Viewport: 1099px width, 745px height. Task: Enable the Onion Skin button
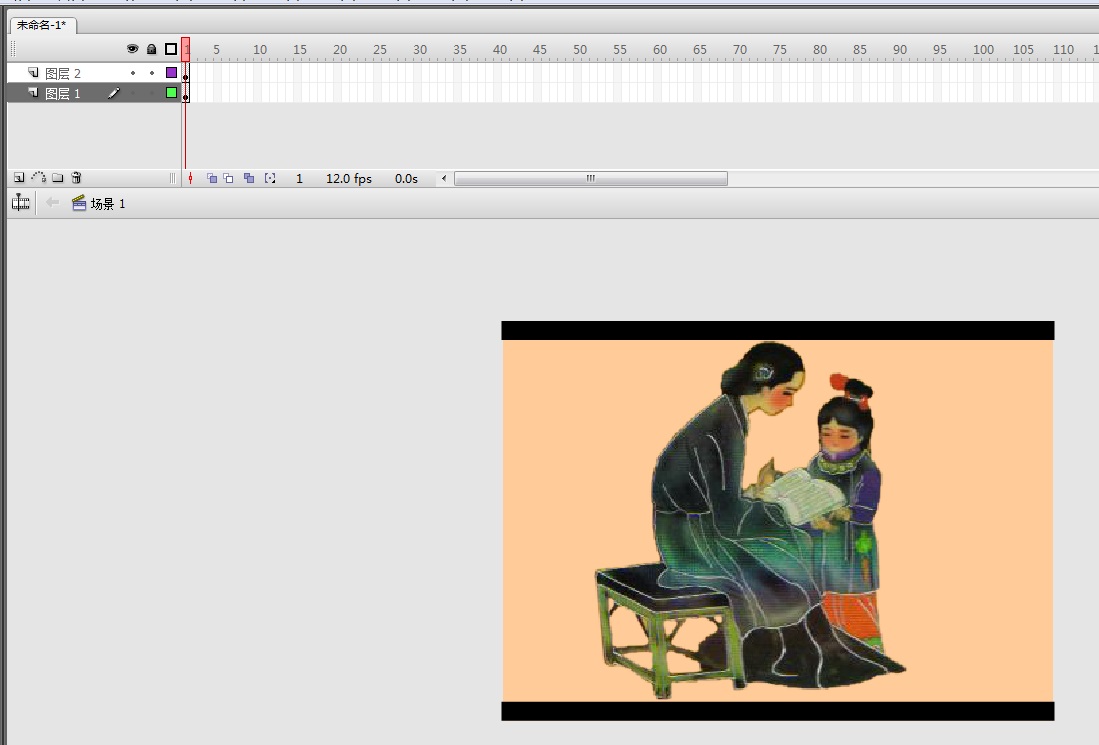tap(212, 179)
